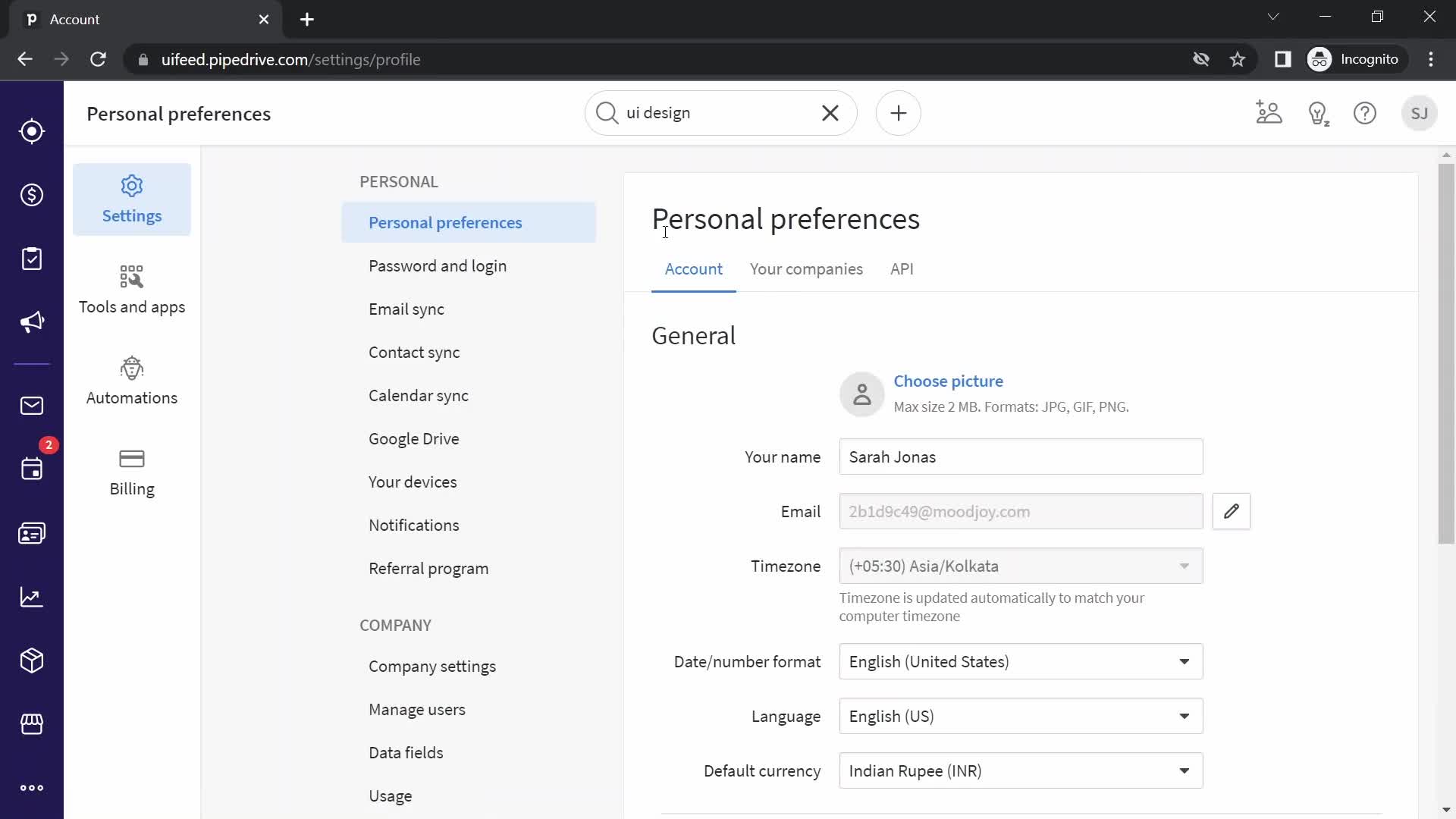The image size is (1456, 819).
Task: Click the Choose picture link
Action: pos(948,381)
